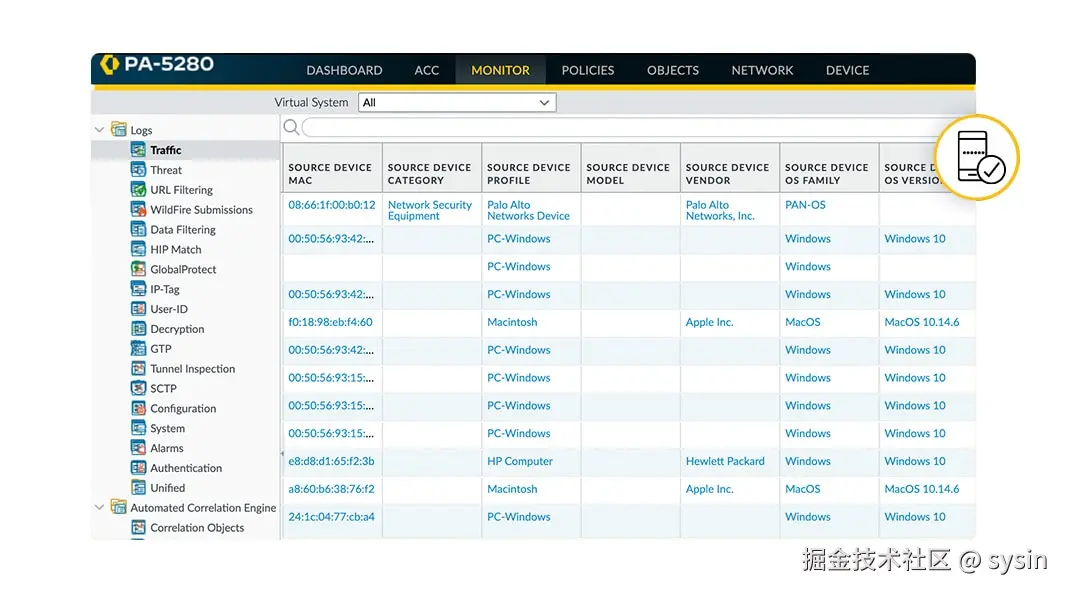Click the WildFire Submissions icon
Viewport: 1067px width, 593px height.
tap(138, 209)
